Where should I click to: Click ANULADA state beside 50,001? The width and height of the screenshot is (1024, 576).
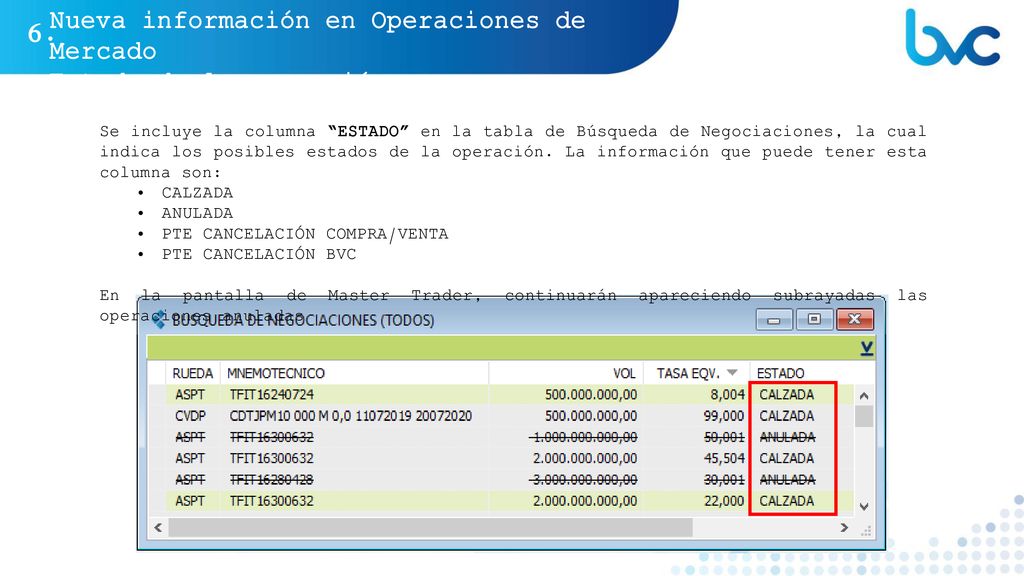click(787, 437)
